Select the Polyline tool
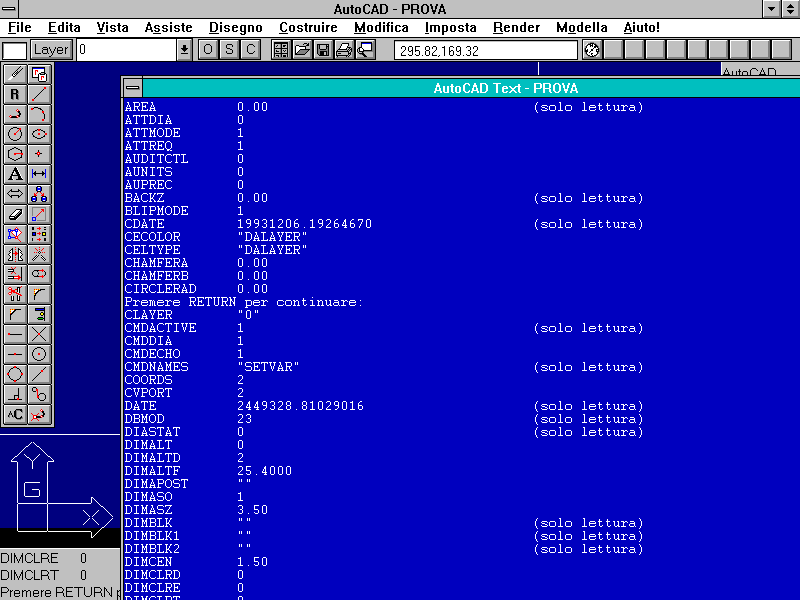 [x=15, y=114]
